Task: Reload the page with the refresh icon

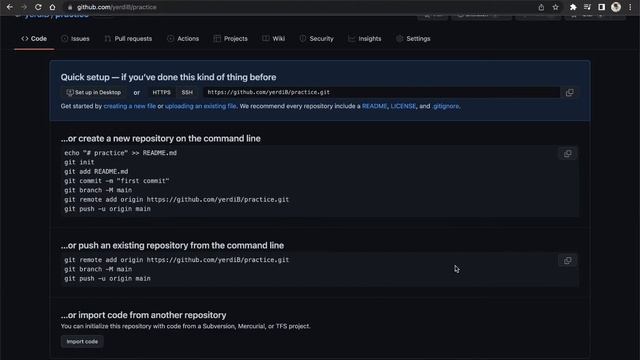Action: (x=38, y=7)
